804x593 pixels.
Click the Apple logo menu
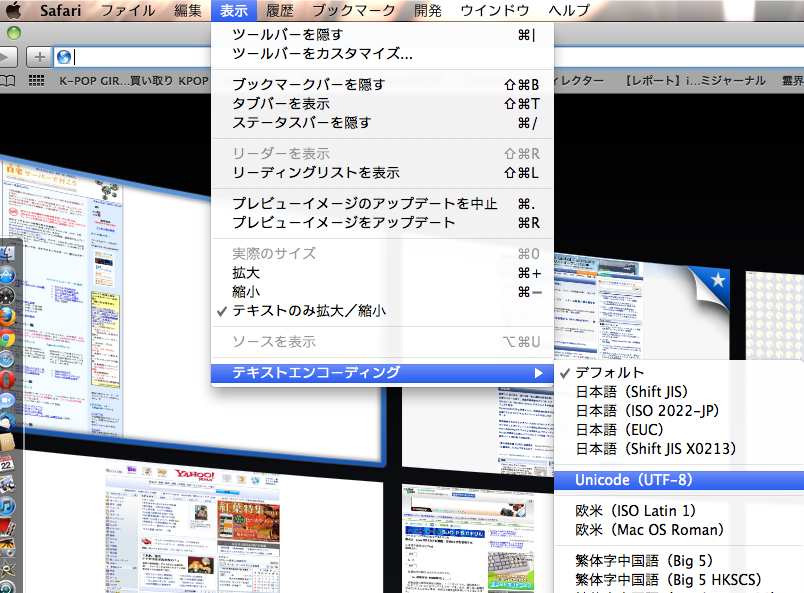click(x=14, y=9)
